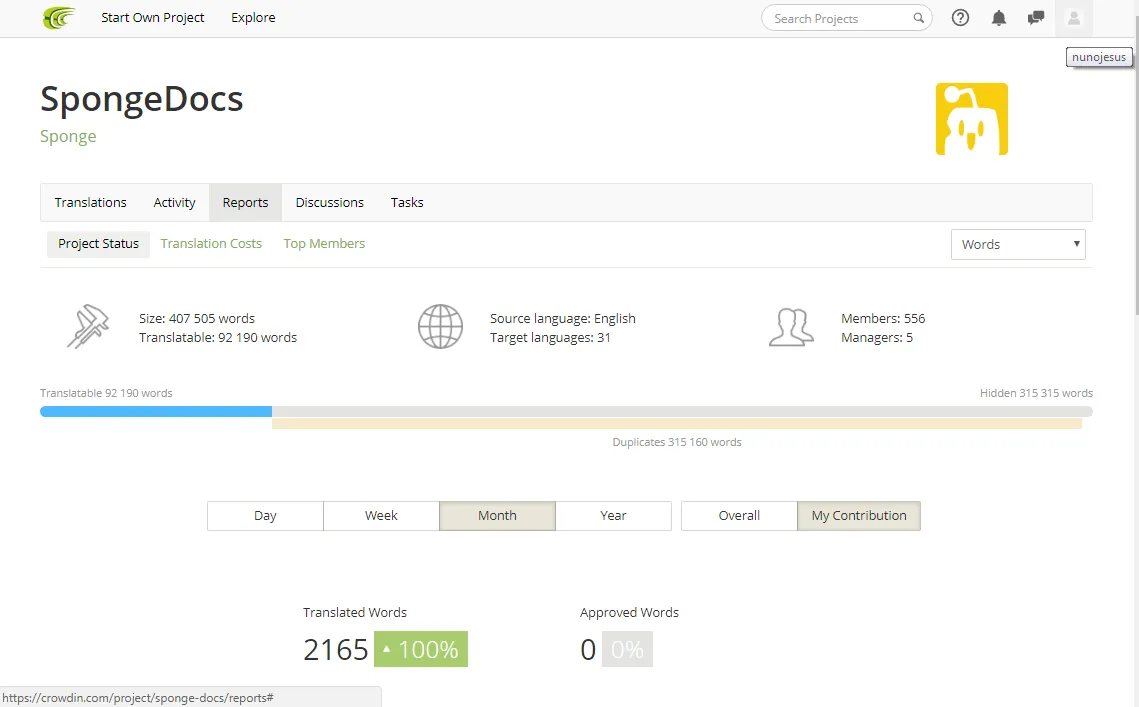The image size is (1139, 707).
Task: Switch to the Translations tab
Action: point(91,203)
